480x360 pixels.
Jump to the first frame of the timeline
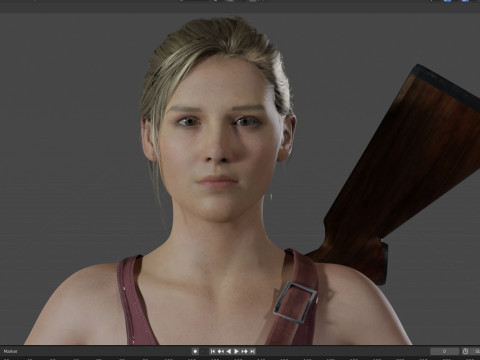pyautogui.click(x=213, y=351)
